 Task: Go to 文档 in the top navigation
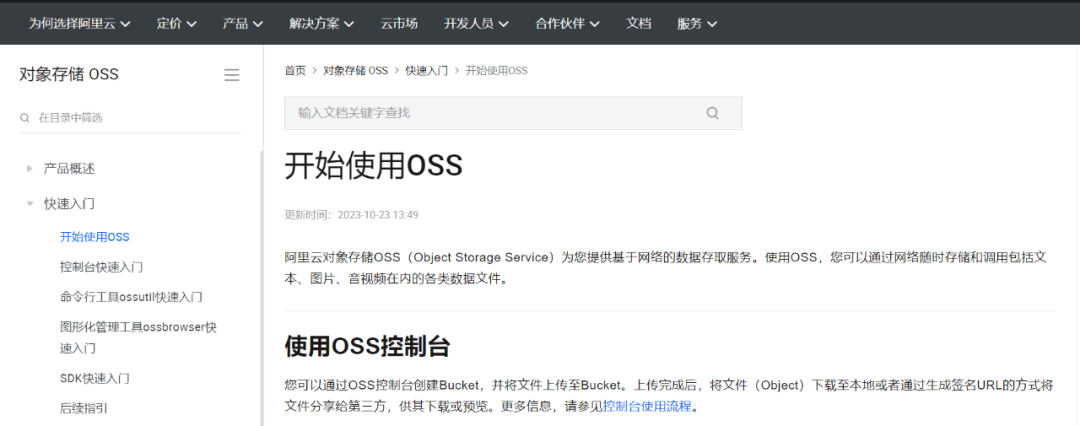click(x=638, y=23)
